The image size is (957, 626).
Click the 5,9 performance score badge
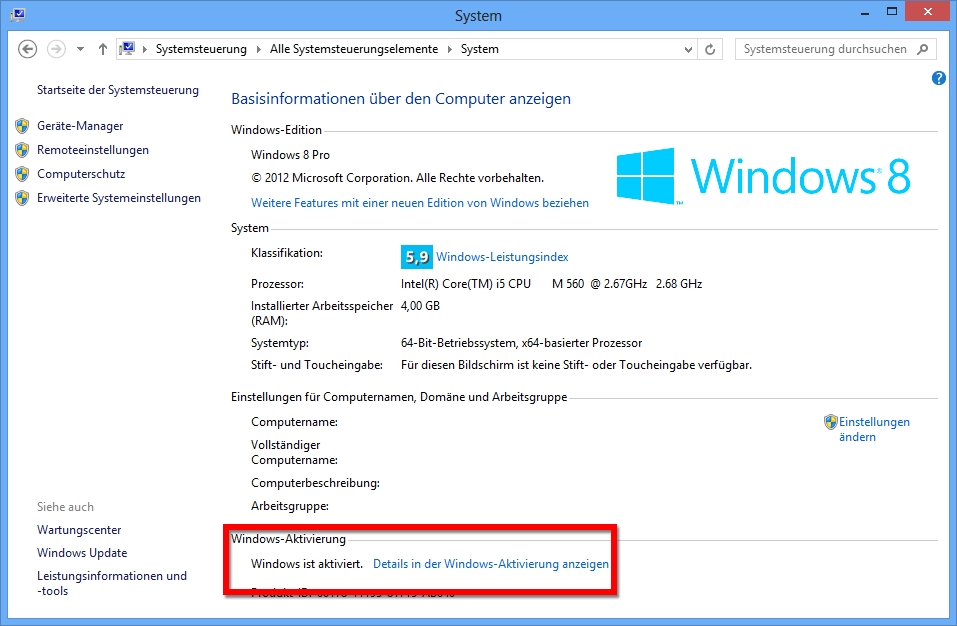coord(417,257)
